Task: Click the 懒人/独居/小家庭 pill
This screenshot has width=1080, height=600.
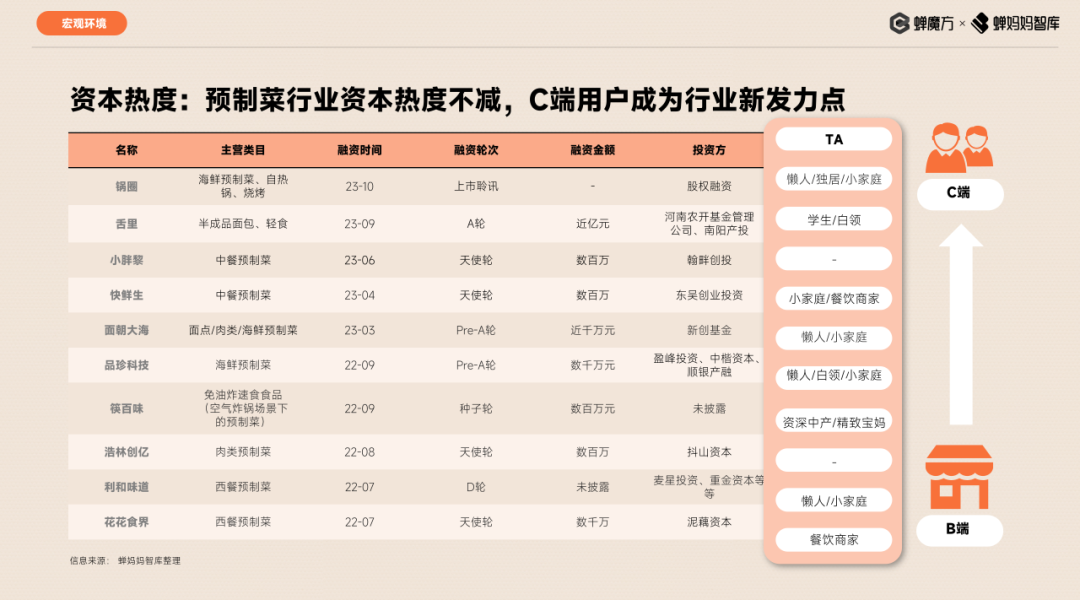Action: coord(833,179)
